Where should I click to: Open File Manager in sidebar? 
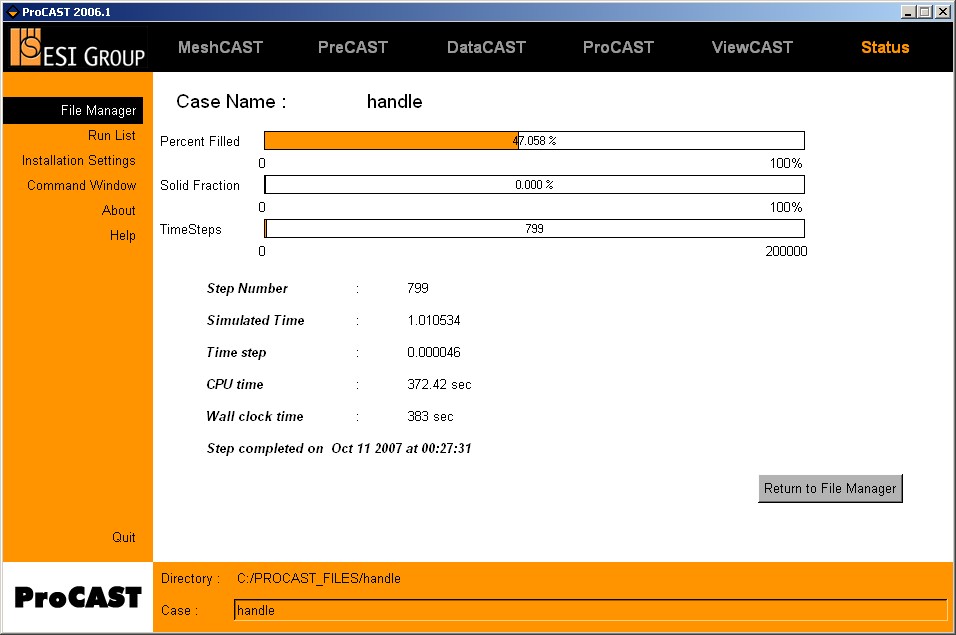[73, 110]
